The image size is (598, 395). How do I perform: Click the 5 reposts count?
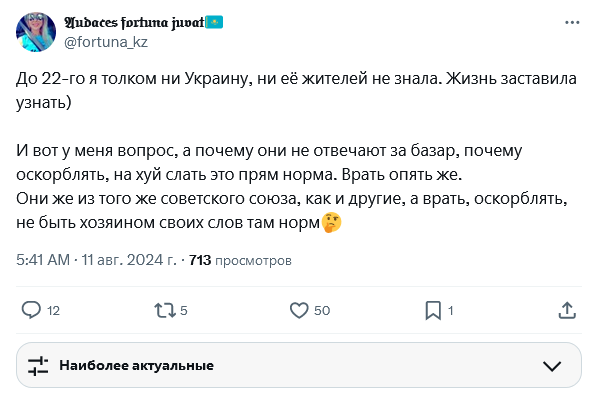click(x=183, y=311)
